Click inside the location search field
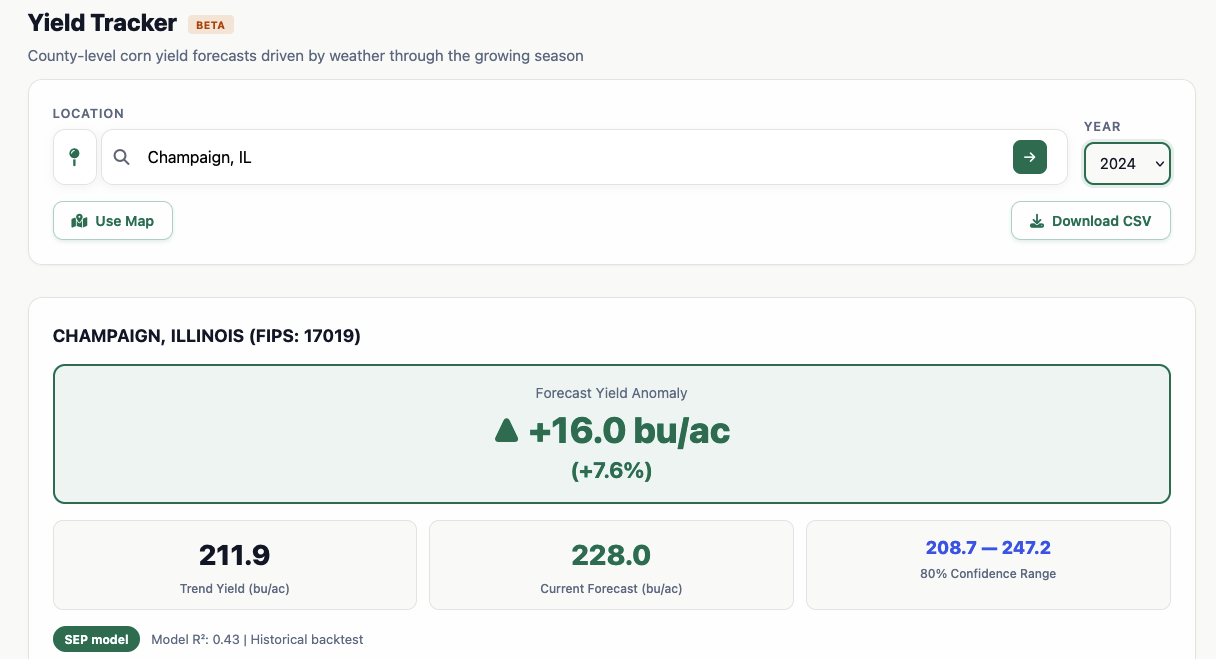The width and height of the screenshot is (1216, 659). point(500,157)
